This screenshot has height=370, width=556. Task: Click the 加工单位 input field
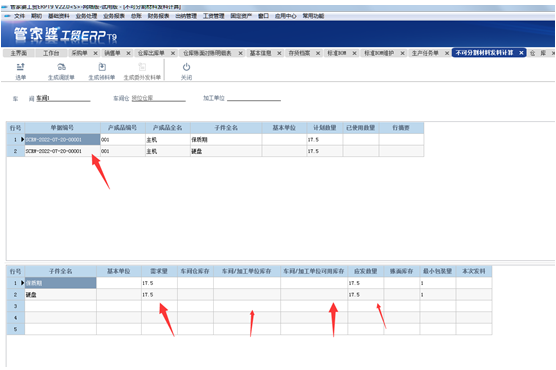(254, 98)
